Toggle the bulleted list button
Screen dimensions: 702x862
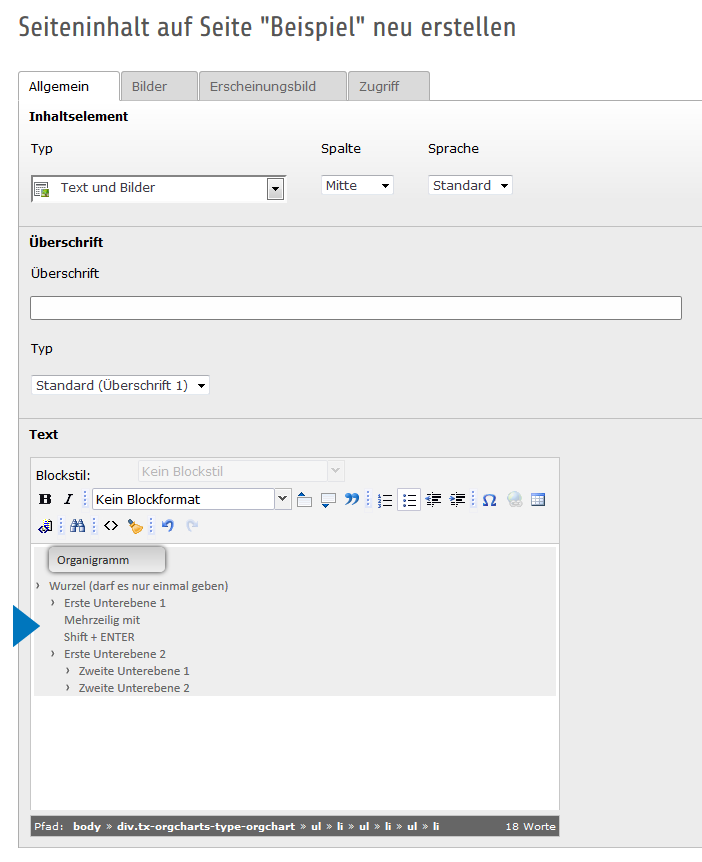408,499
